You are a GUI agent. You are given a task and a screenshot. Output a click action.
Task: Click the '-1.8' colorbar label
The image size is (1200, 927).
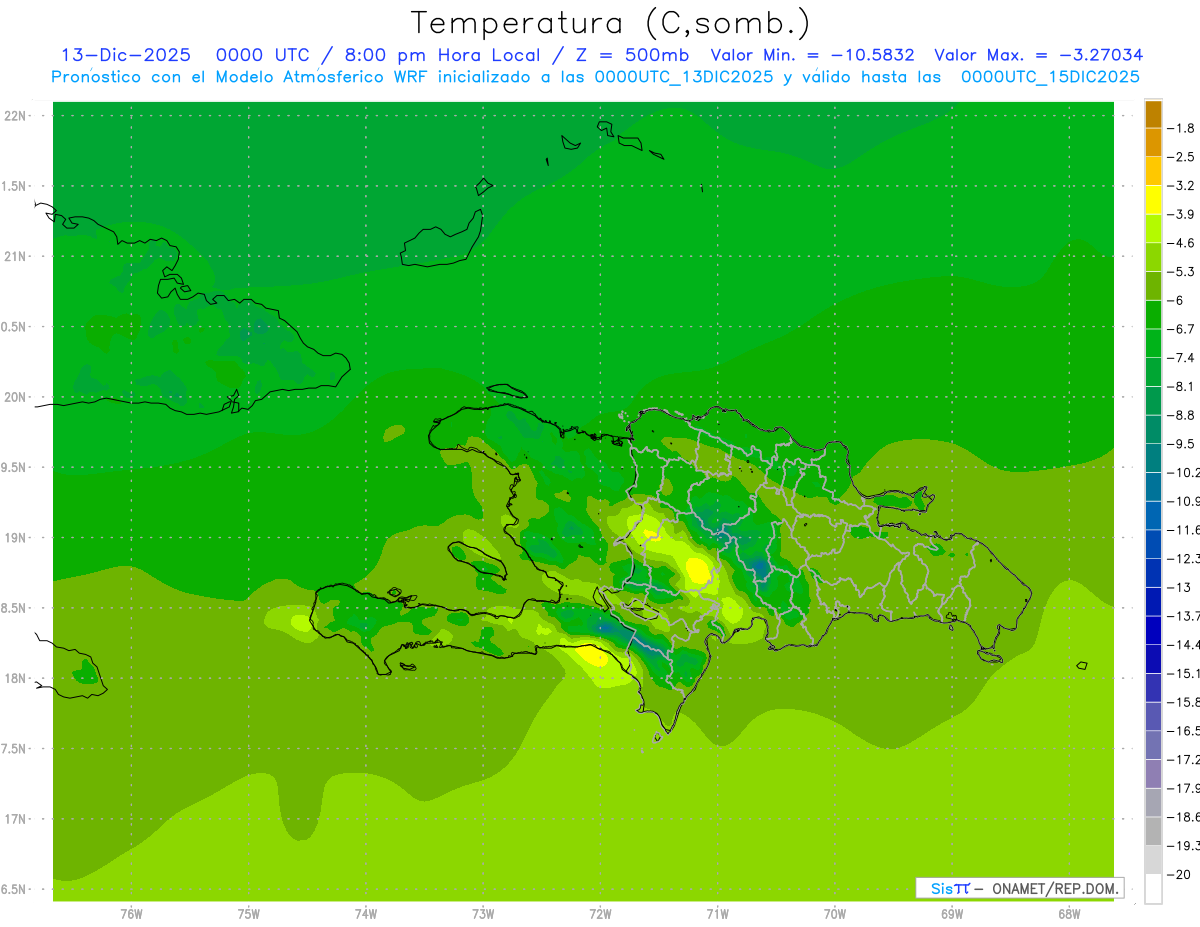[x=1182, y=128]
